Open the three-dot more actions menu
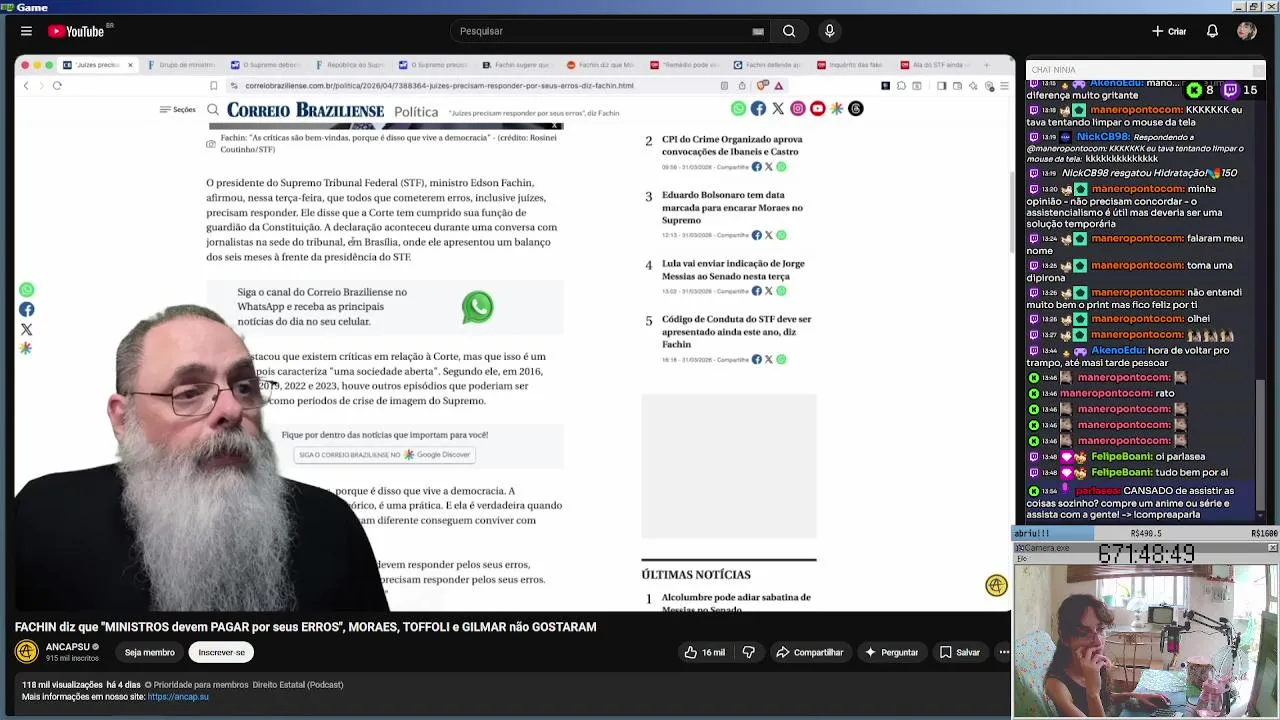 1004,652
